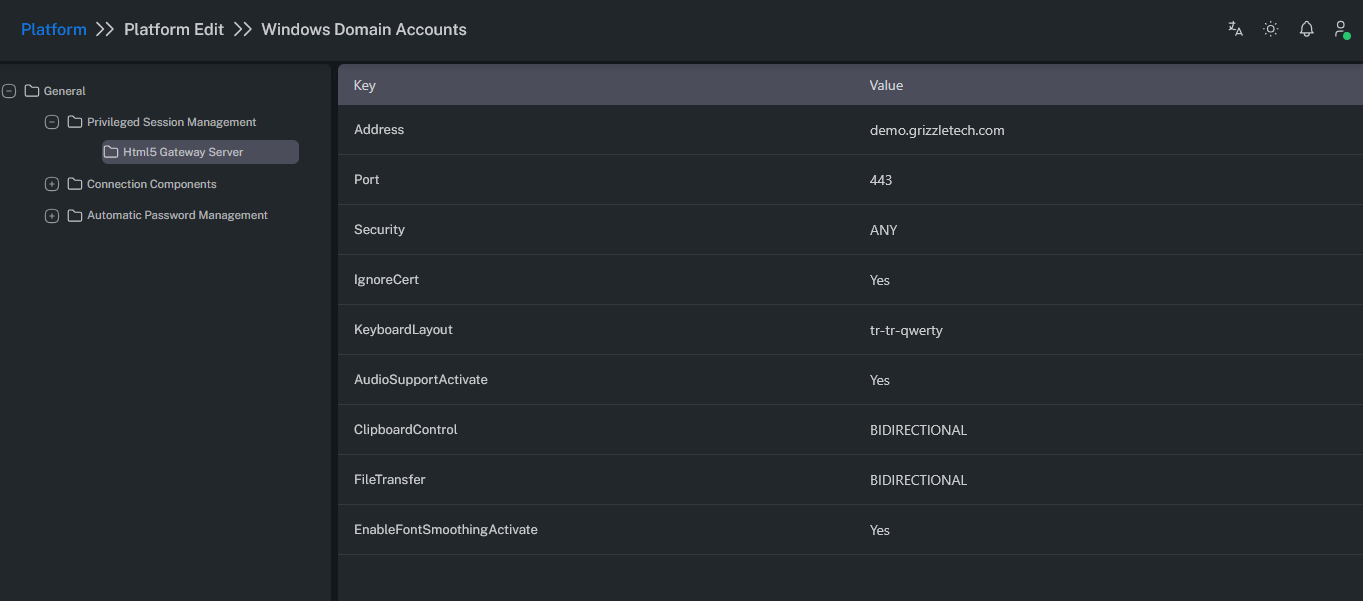
Task: Click the Connection Components folder icon
Action: pos(75,184)
